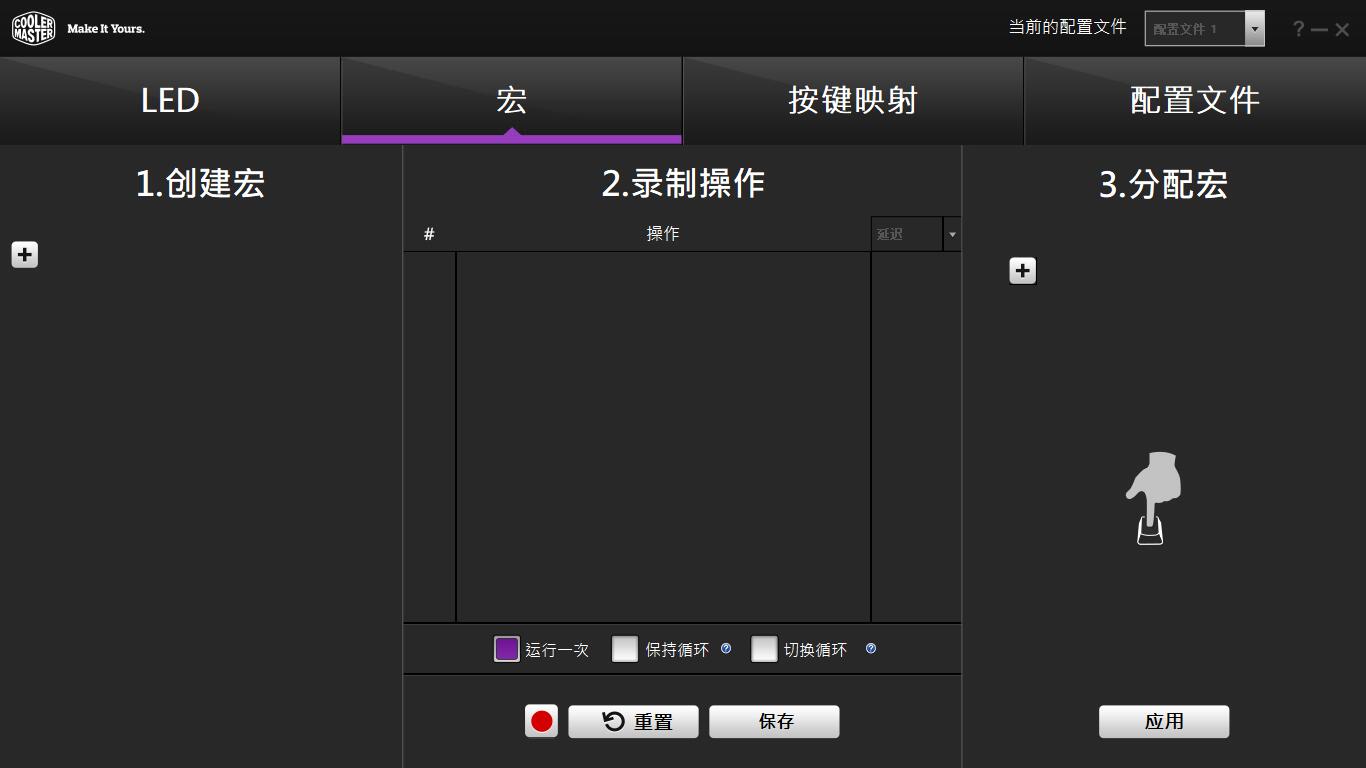Click the help question mark icon in title bar
Screen dimensions: 1366x768
[x=1297, y=28]
